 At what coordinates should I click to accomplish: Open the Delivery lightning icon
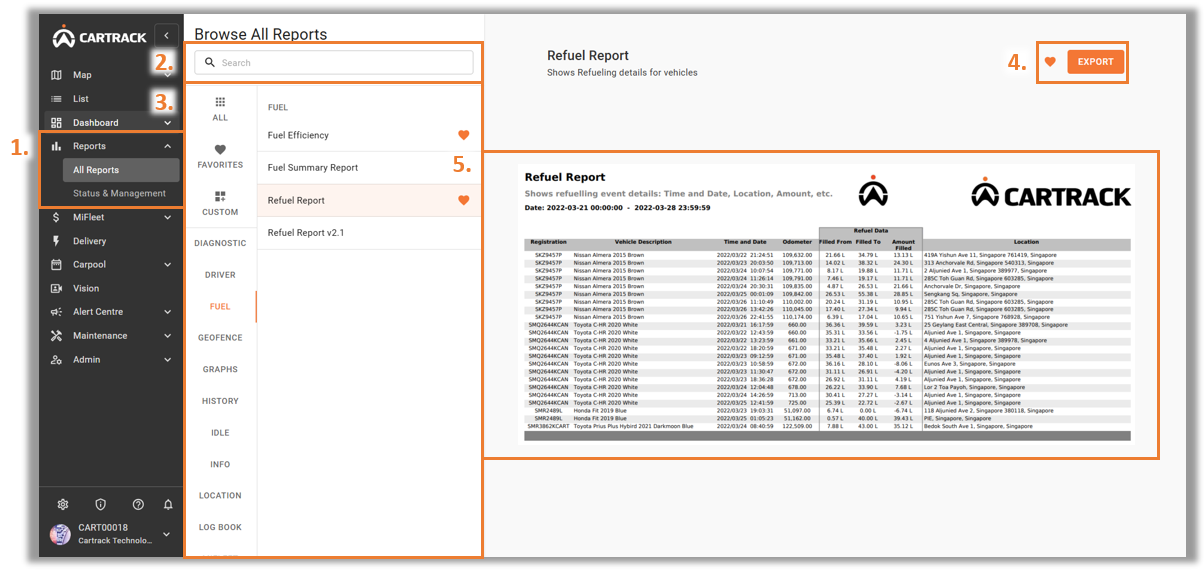point(57,241)
